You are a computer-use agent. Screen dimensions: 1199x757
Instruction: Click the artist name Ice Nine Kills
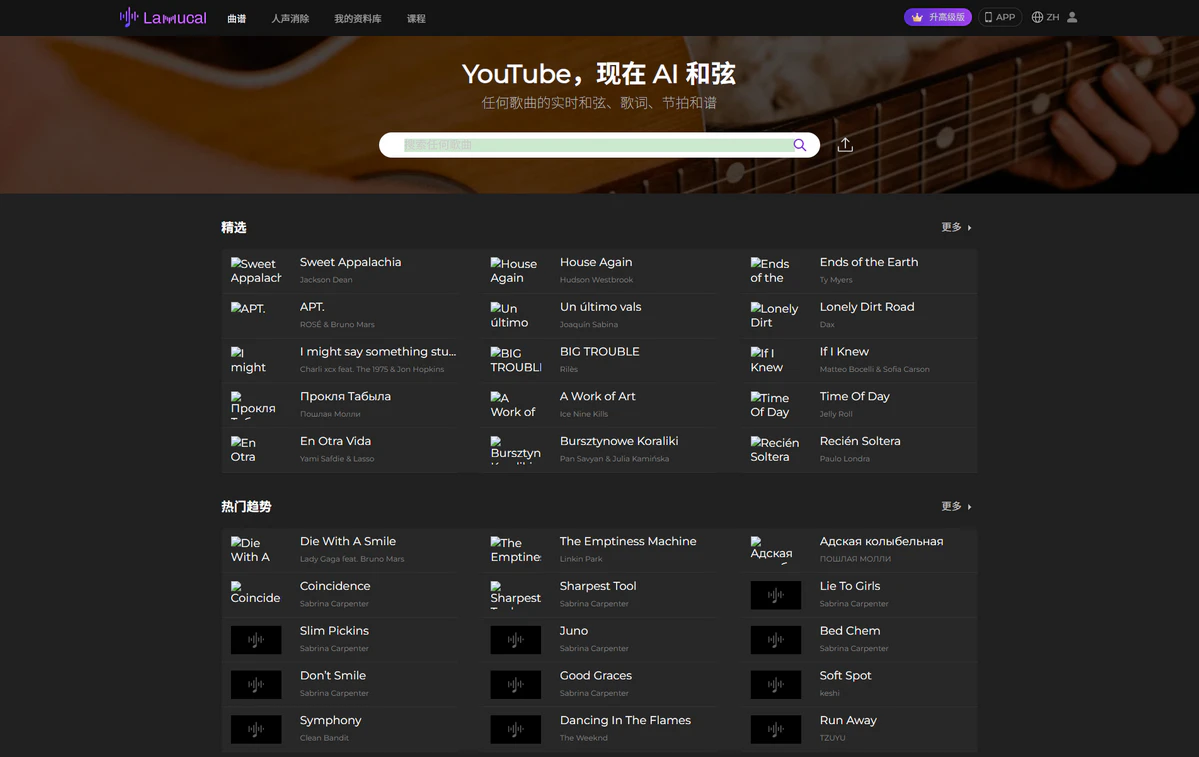[583, 414]
